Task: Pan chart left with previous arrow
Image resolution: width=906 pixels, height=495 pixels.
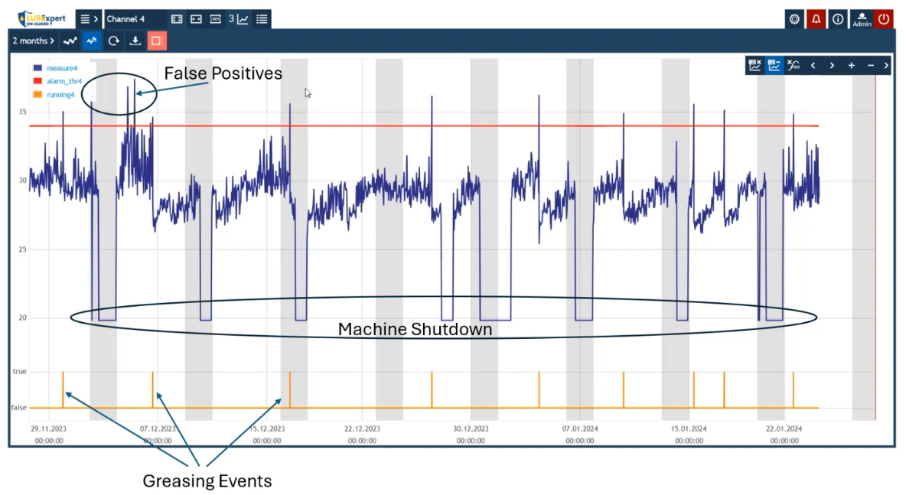Action: coord(812,65)
